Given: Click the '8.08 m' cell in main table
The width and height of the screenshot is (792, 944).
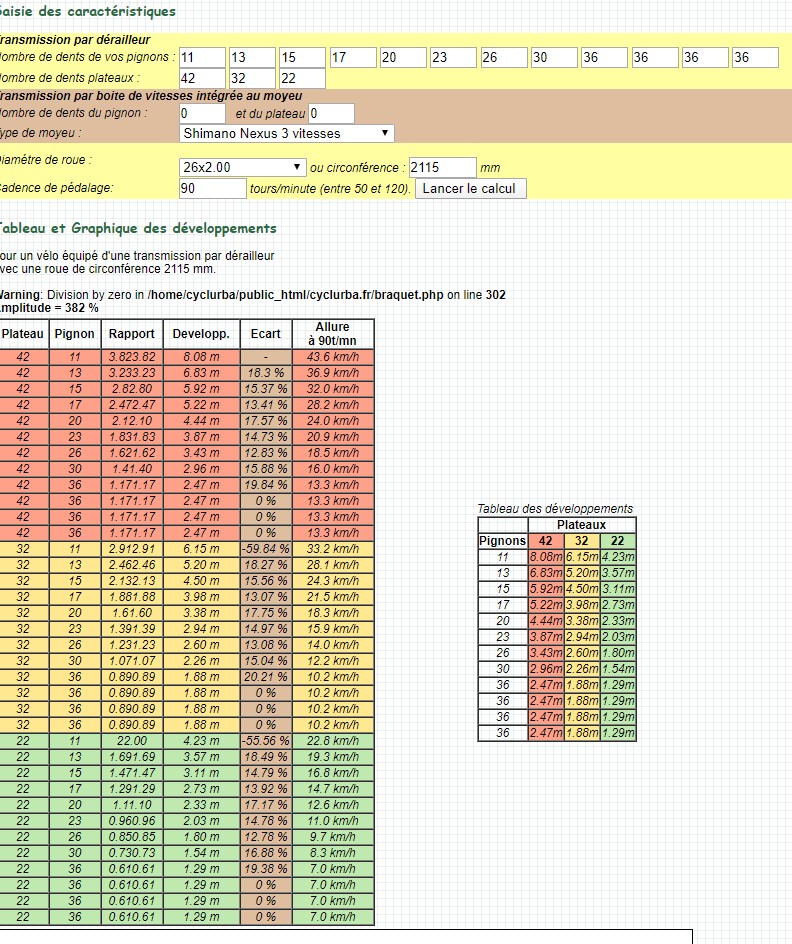Looking at the screenshot, I should click(202, 357).
